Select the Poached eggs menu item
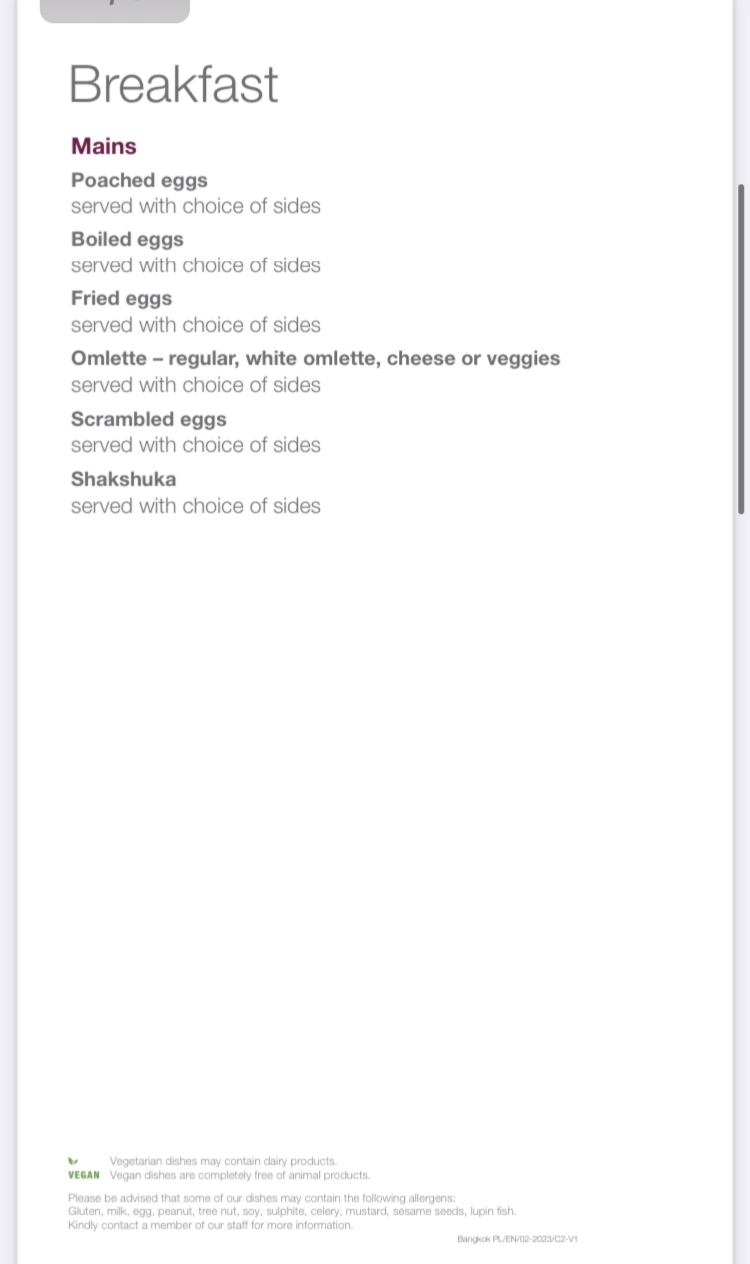 [x=139, y=180]
